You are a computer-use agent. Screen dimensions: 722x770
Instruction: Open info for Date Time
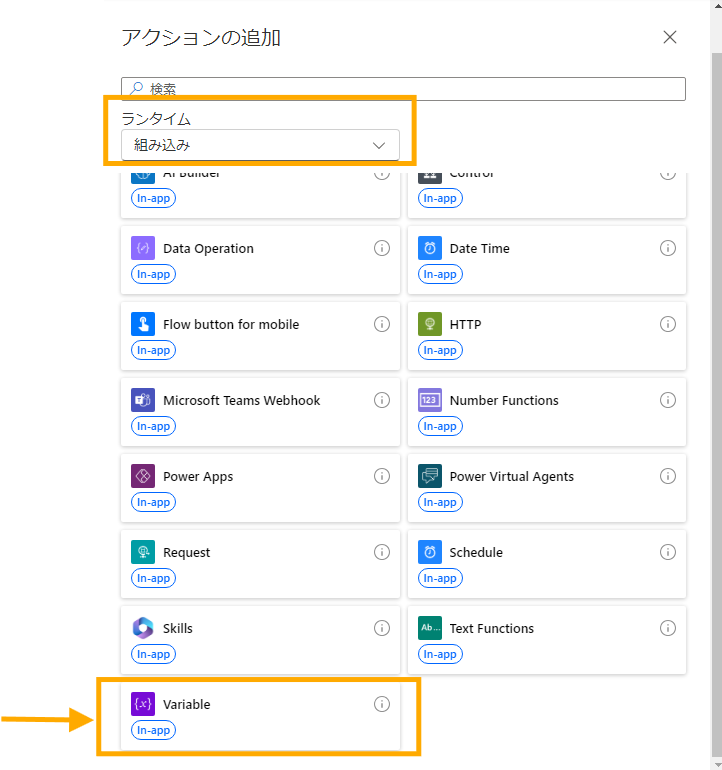(x=667, y=248)
